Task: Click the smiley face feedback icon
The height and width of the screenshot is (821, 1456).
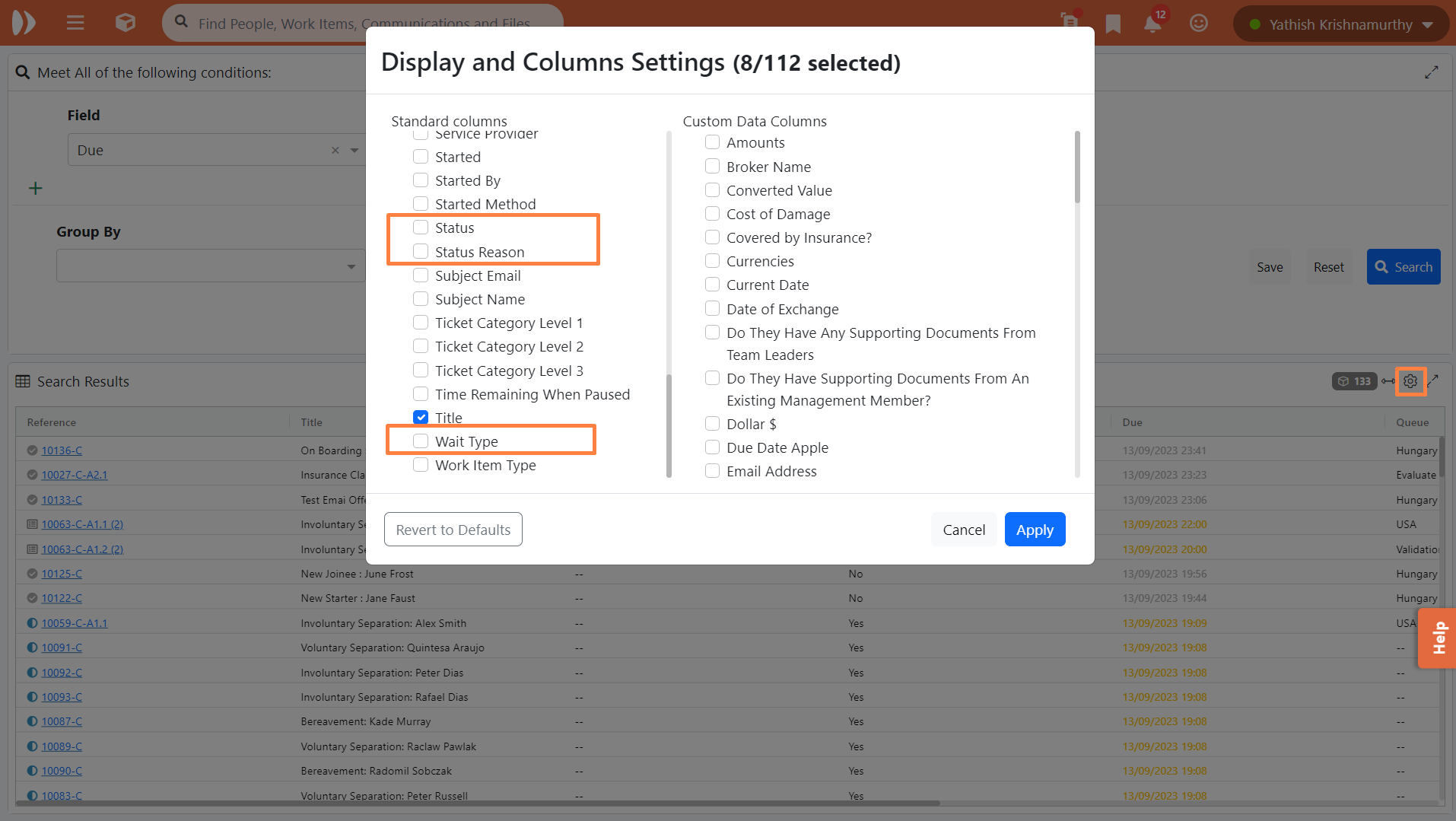Action: (1199, 24)
